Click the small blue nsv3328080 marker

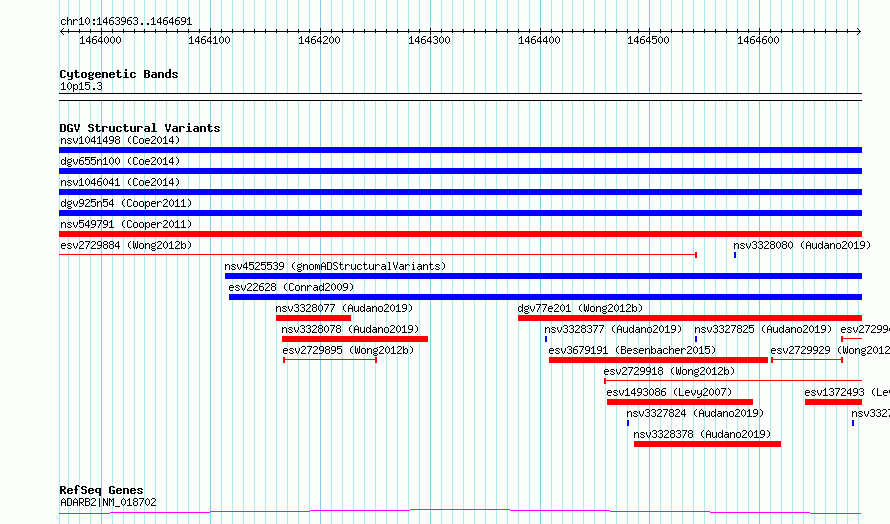coord(735,255)
